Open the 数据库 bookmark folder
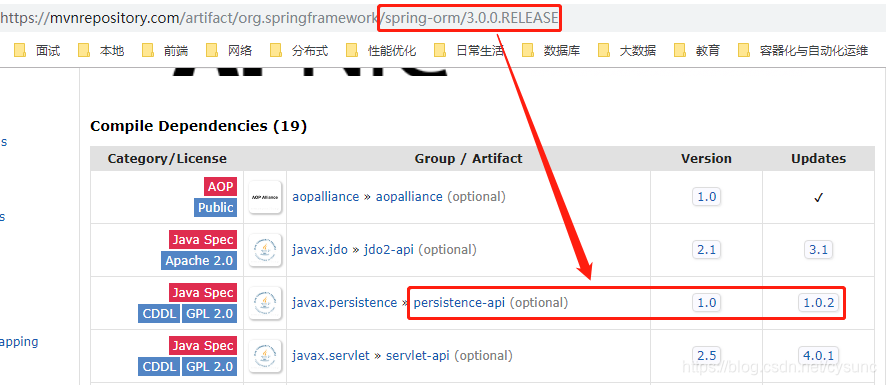Image resolution: width=886 pixels, height=385 pixels. (551, 51)
